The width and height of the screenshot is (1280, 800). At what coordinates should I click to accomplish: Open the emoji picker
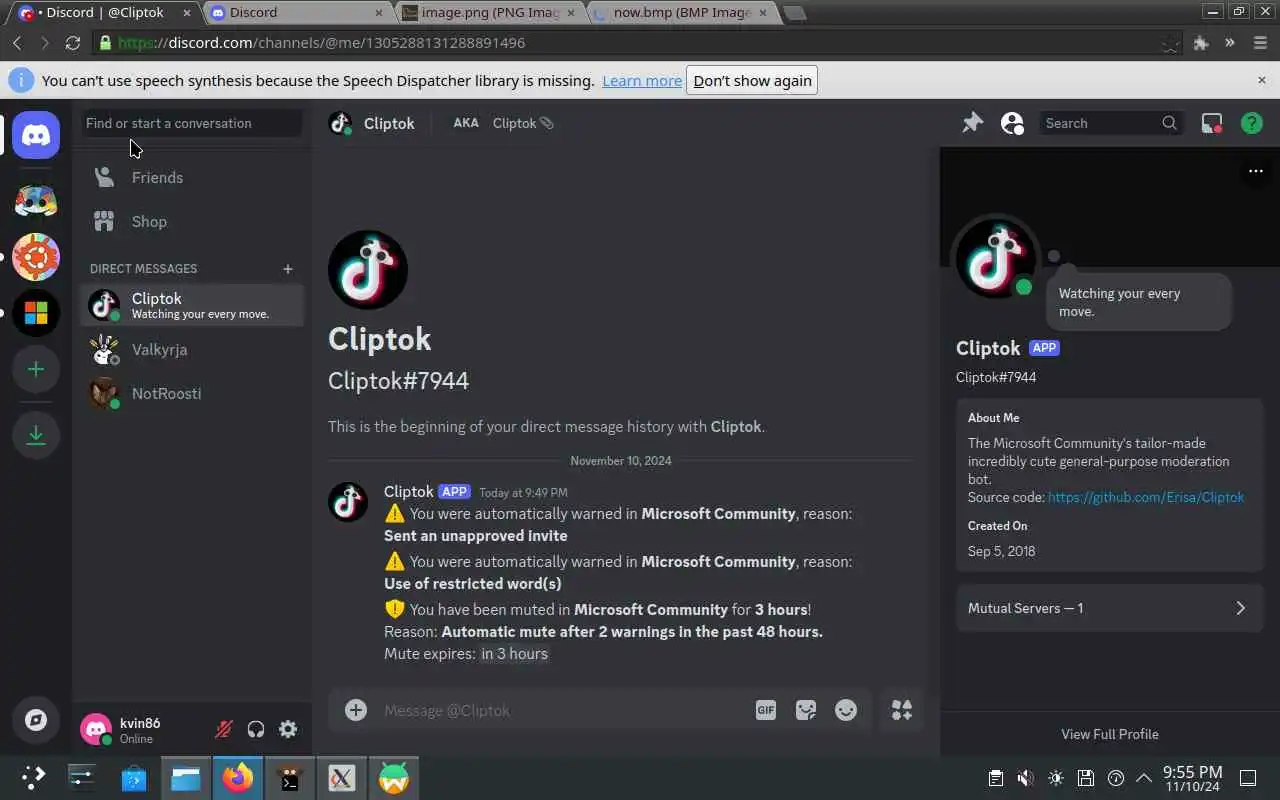tap(846, 710)
